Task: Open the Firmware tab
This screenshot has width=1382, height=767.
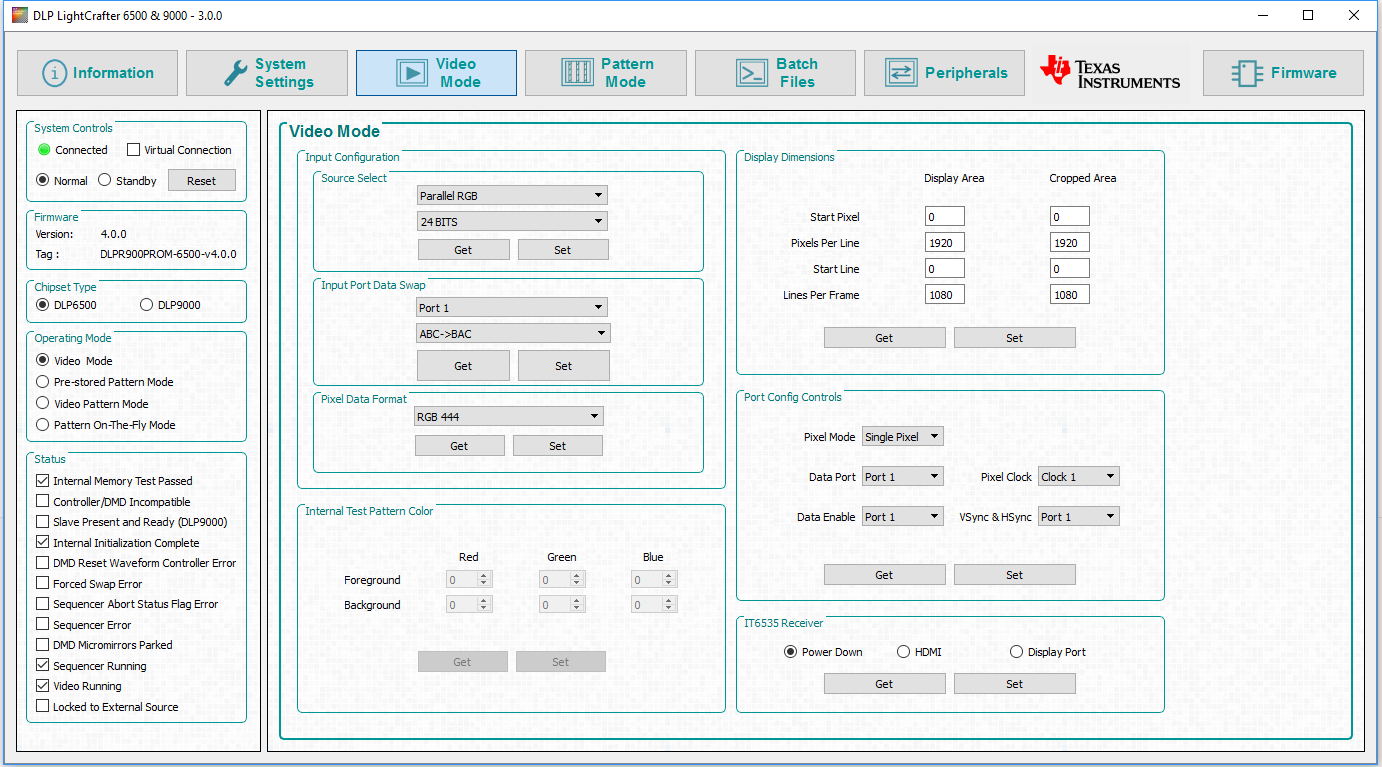Action: point(1283,73)
